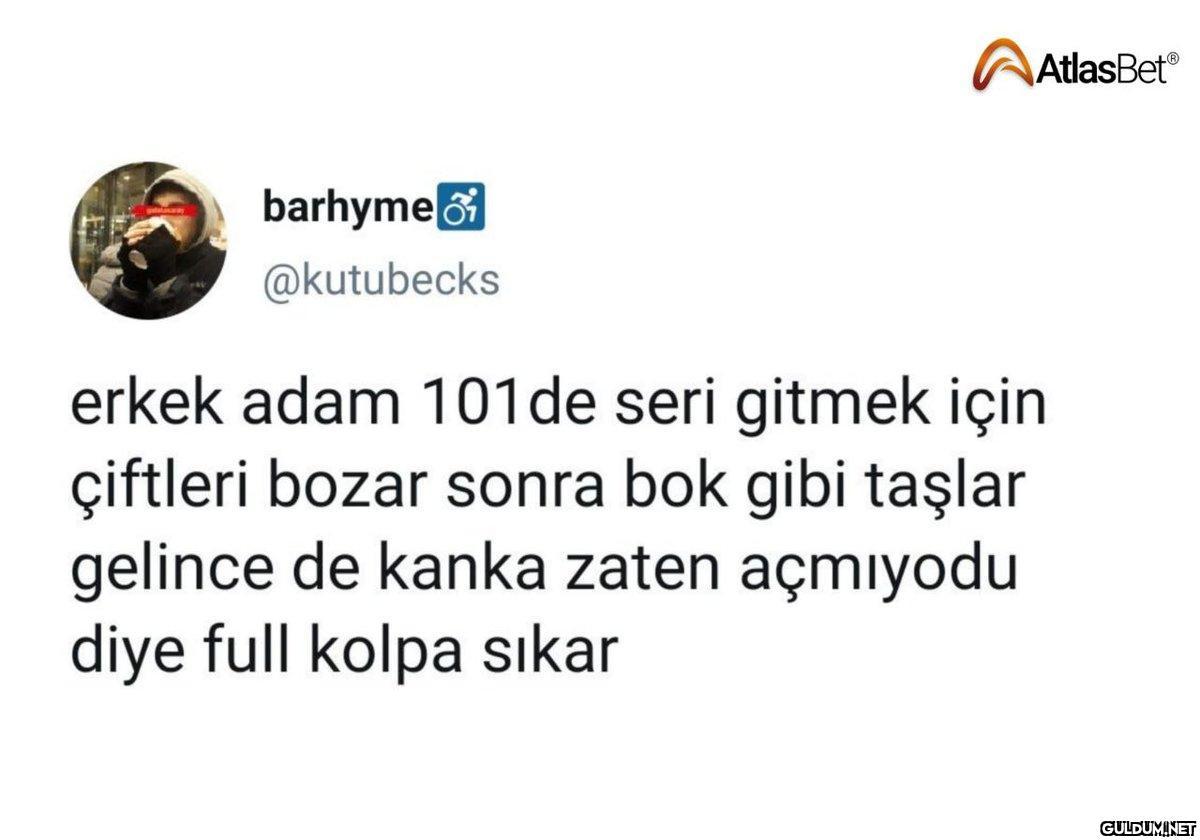The width and height of the screenshot is (1200, 840).
Task: Click the word 'gitmek' in the tweet
Action: [804, 410]
